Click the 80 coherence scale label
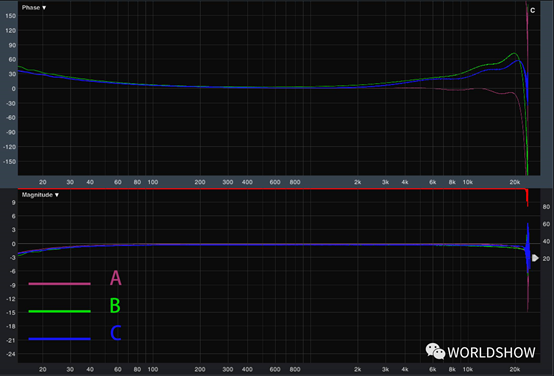This screenshot has height=376, width=554. (x=546, y=207)
